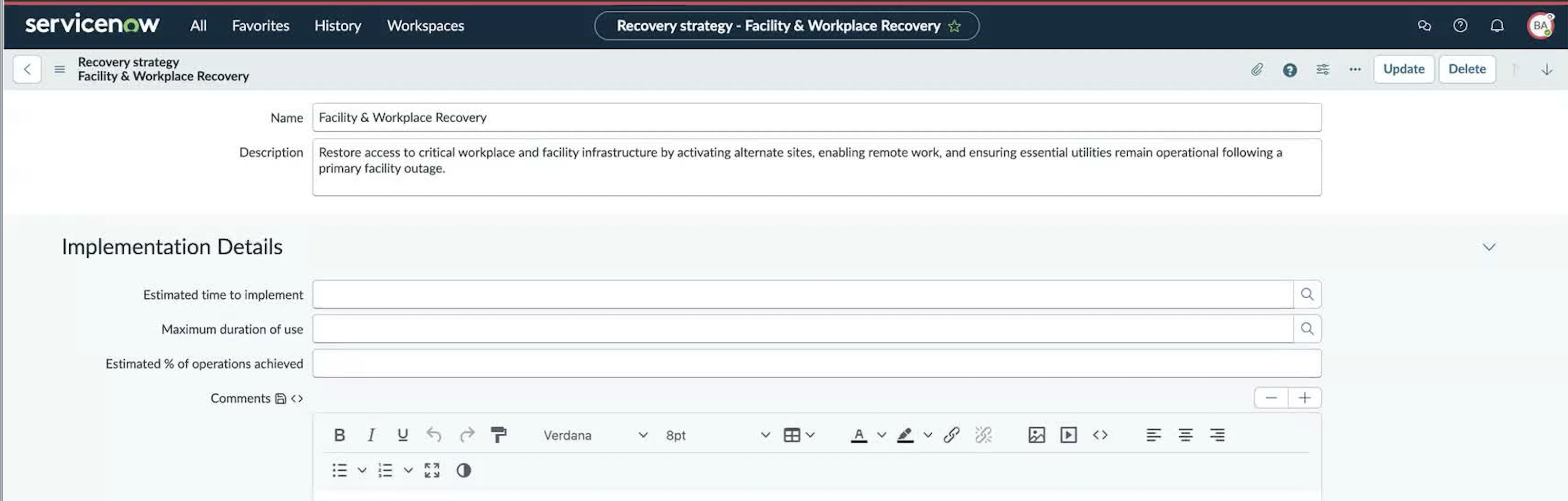Image resolution: width=1568 pixels, height=501 pixels.
Task: Click the back arrow button
Action: 27,69
